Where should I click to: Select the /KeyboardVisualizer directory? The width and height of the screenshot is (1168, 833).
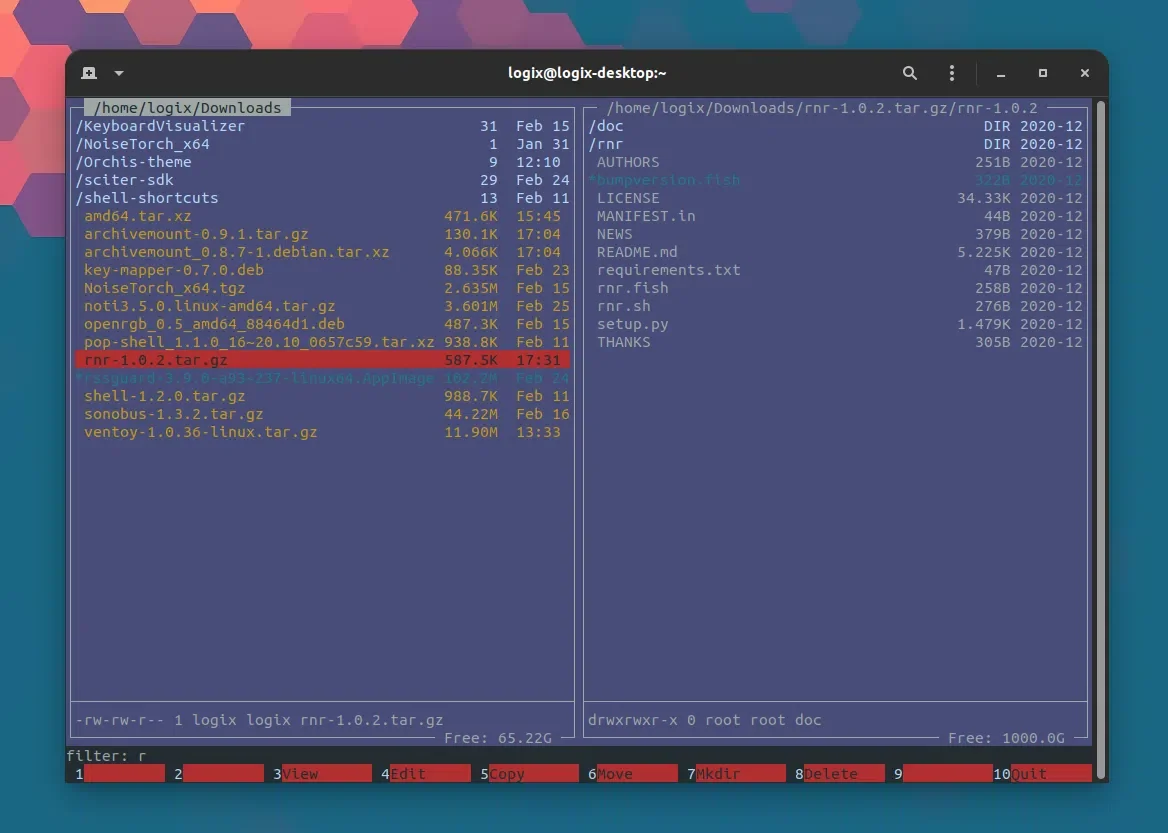[323, 126]
